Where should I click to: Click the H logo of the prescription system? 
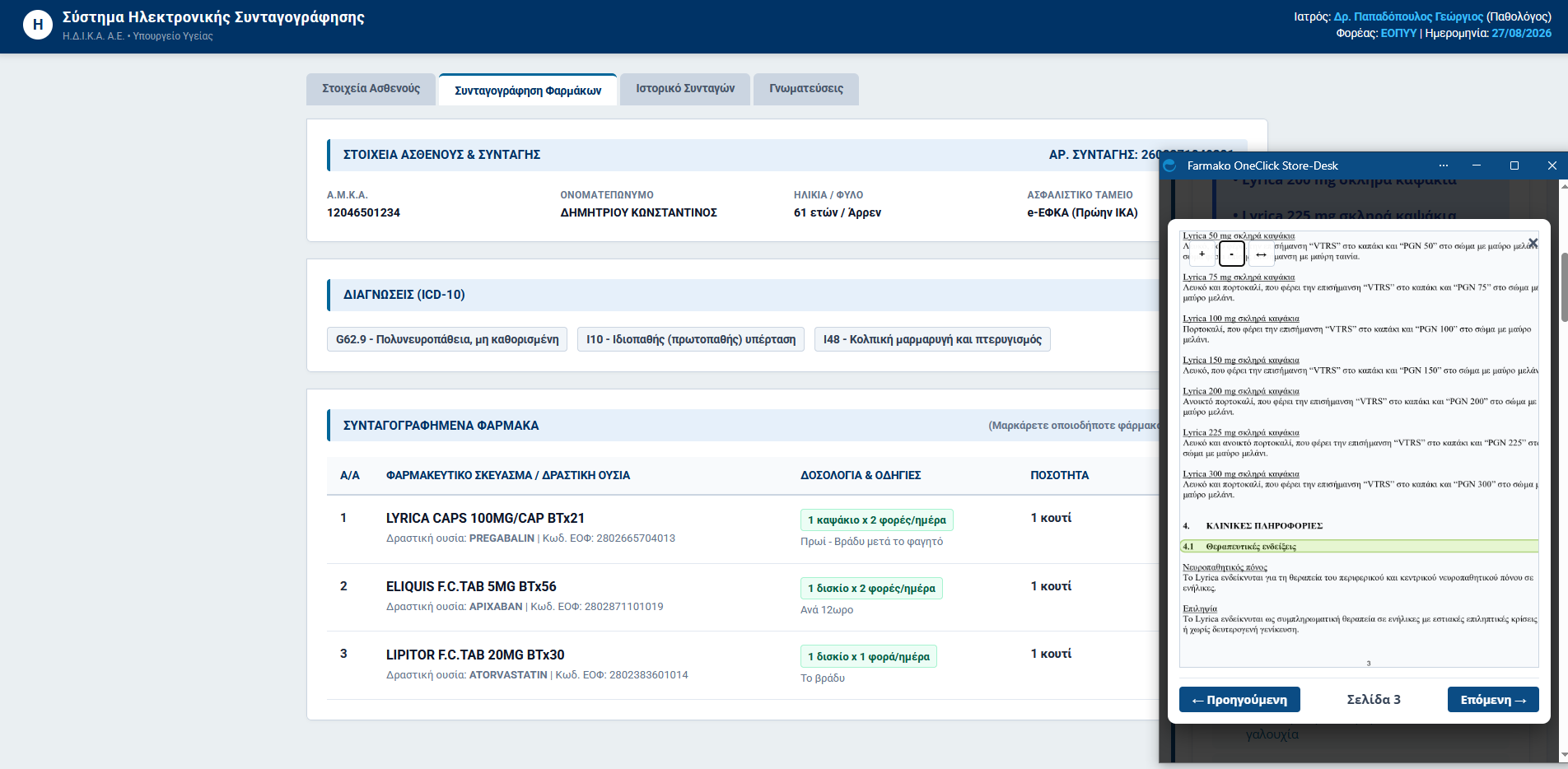37,26
